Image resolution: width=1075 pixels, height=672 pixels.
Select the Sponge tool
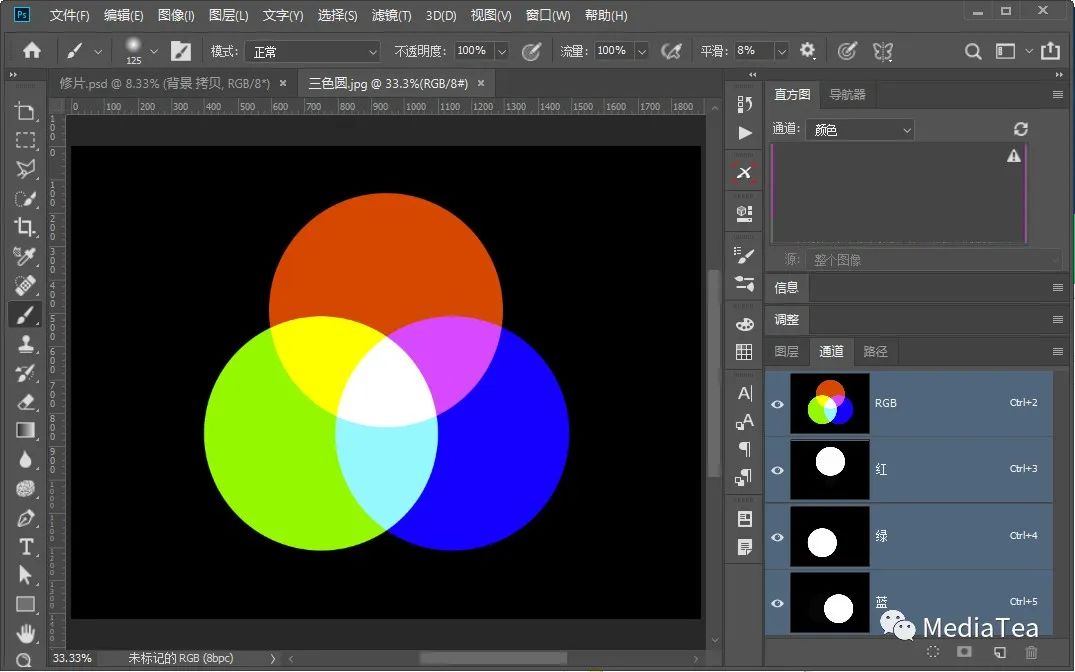(25, 488)
